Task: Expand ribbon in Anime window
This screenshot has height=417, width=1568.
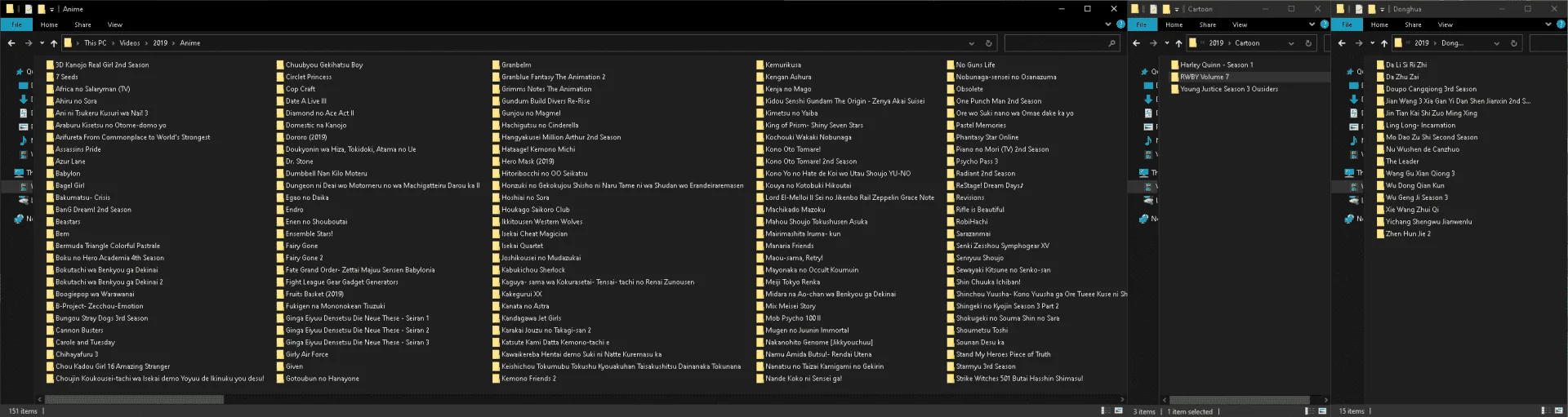Action: pyautogui.click(x=1108, y=24)
